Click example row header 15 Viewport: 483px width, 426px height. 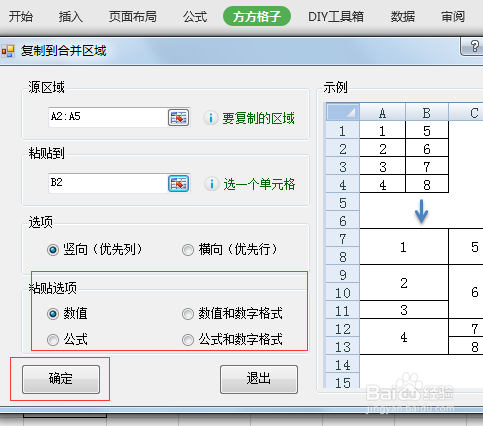[343, 382]
